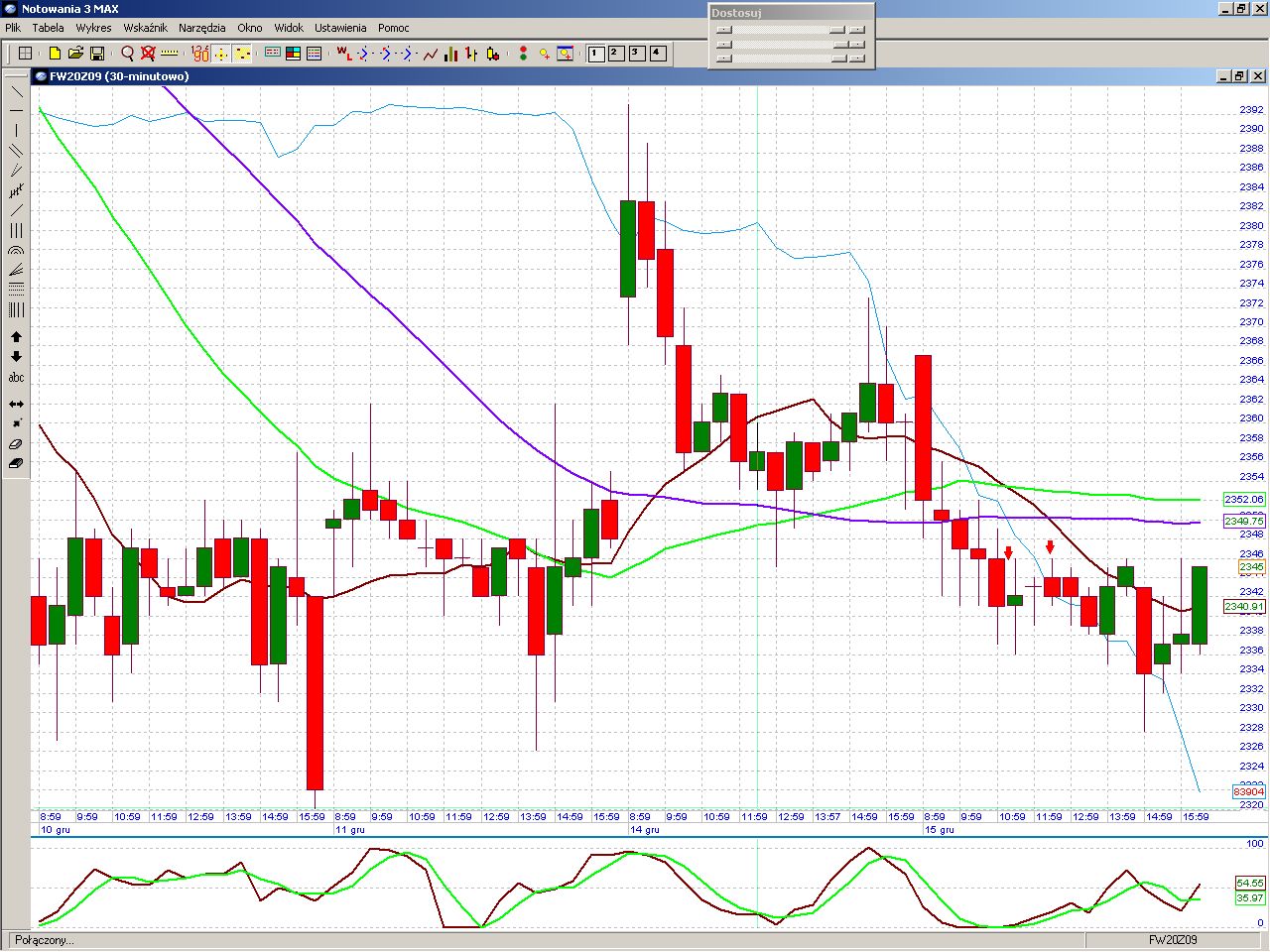
Task: Create a new document with the yellow page icon
Action: coord(55,54)
